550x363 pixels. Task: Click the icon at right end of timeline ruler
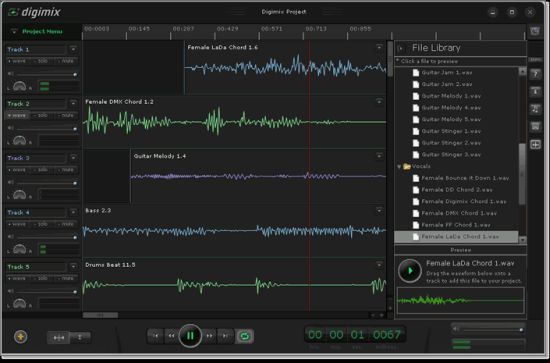[535, 31]
